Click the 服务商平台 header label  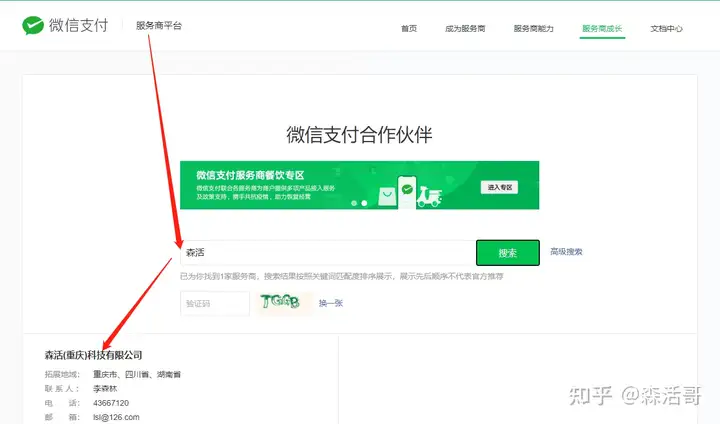click(159, 26)
